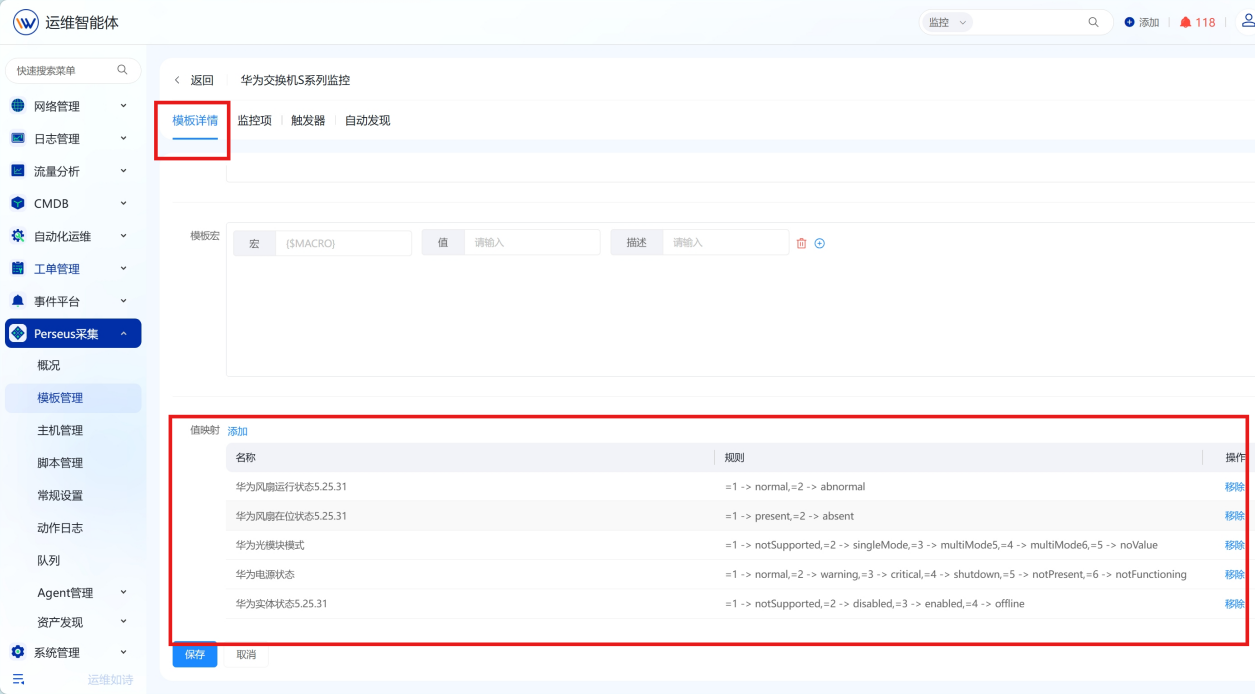Switch to the 监控项 tab

[254, 120]
